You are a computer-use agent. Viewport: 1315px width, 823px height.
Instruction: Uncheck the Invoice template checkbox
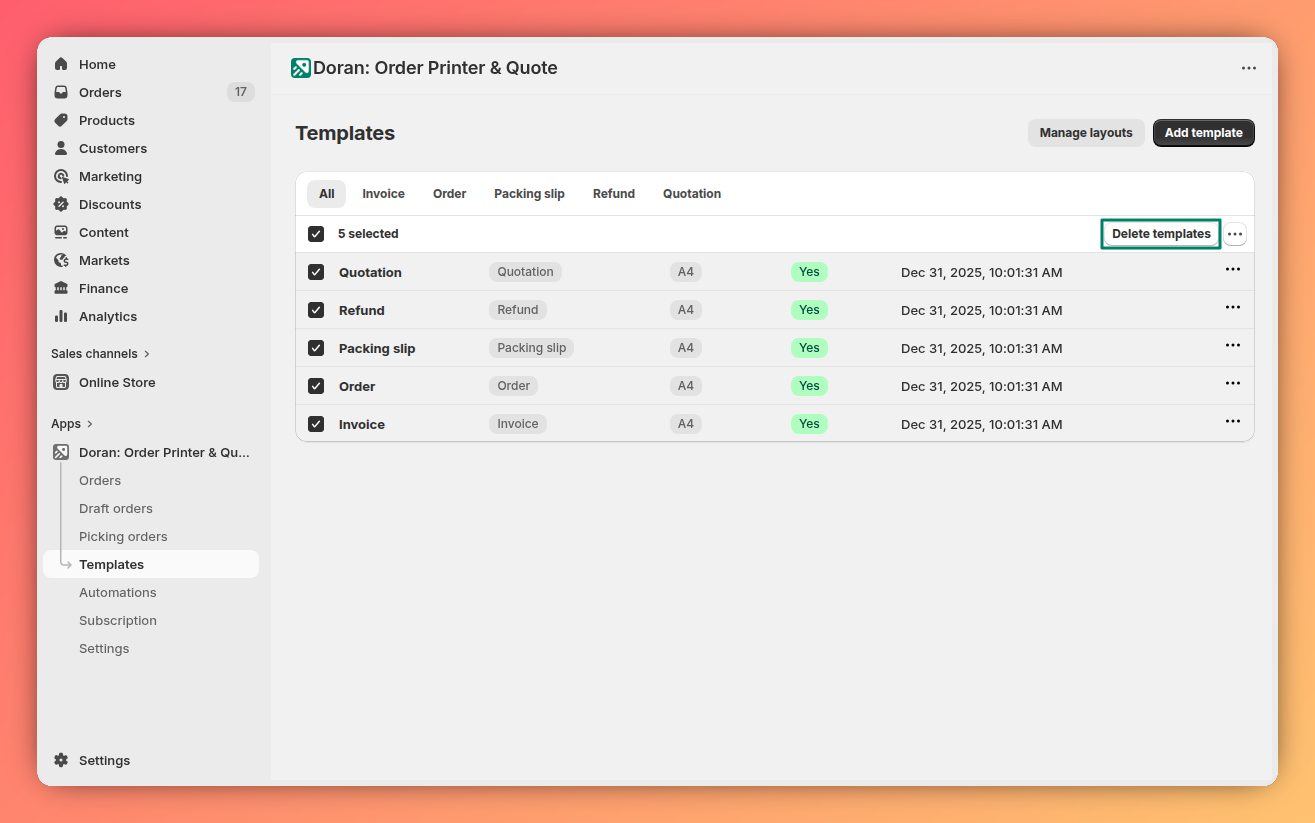pyautogui.click(x=316, y=424)
